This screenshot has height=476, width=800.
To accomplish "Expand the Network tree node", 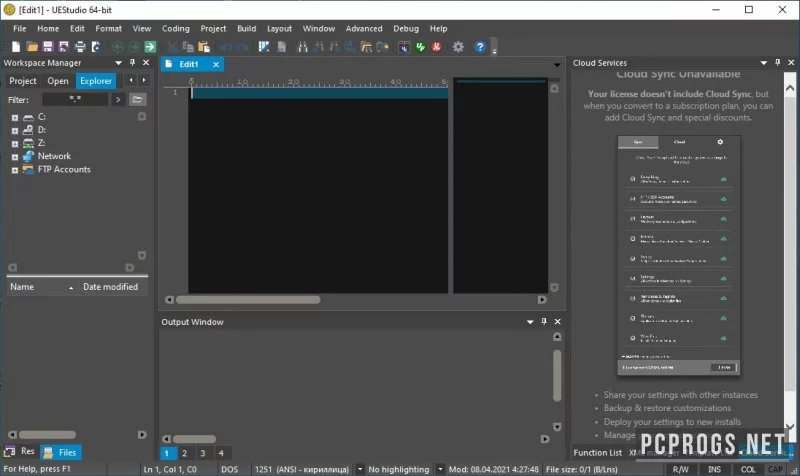I will tap(15, 157).
